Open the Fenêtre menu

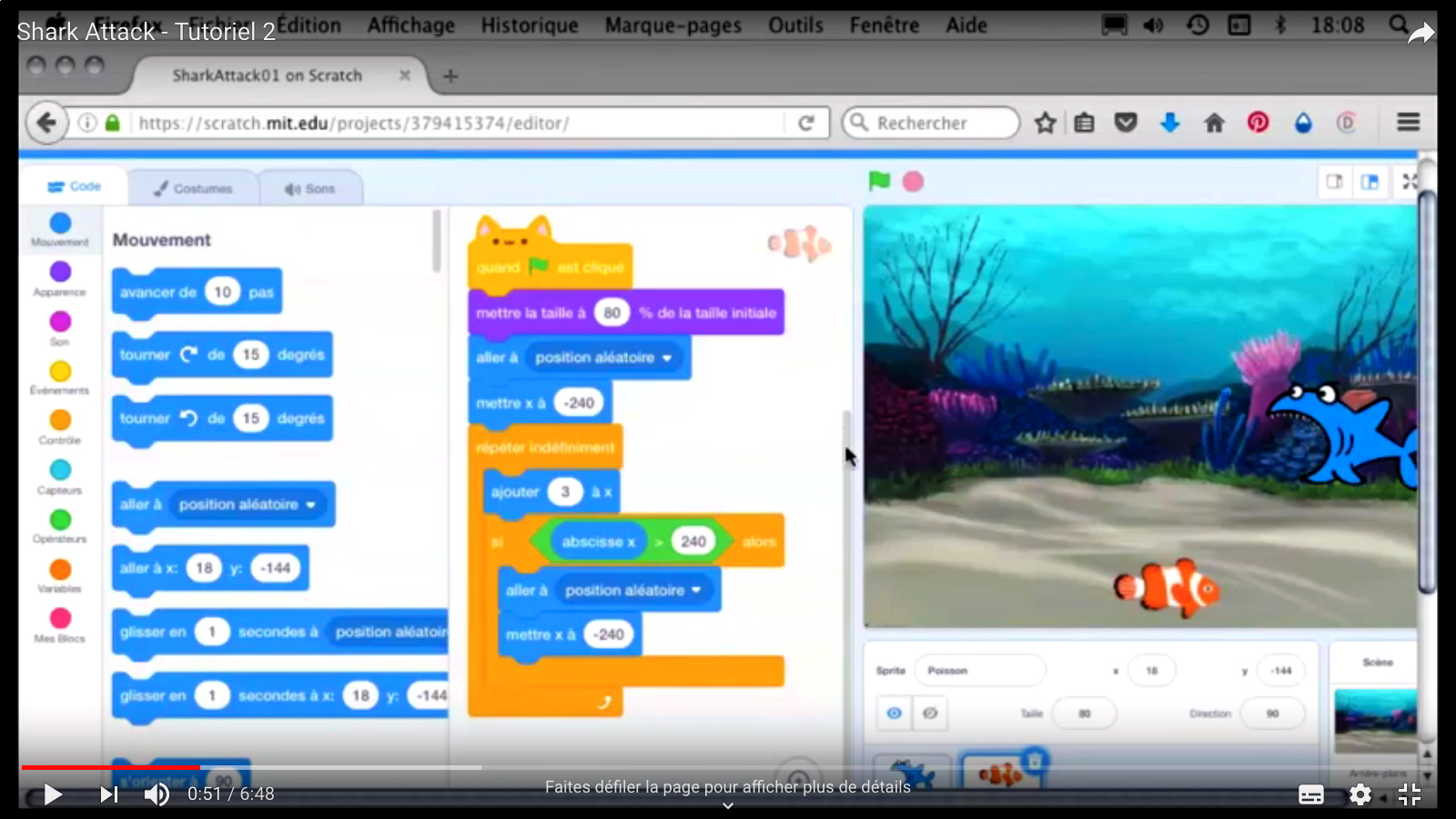(885, 25)
